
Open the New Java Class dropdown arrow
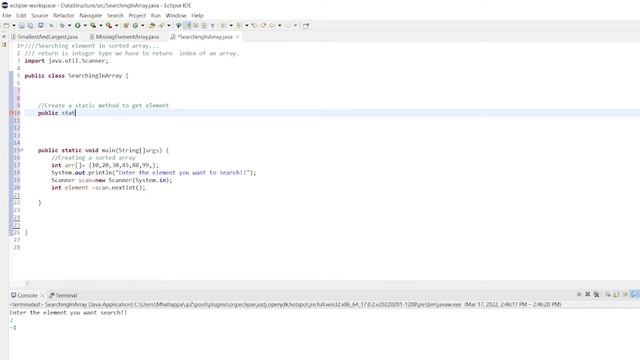click(142, 25)
